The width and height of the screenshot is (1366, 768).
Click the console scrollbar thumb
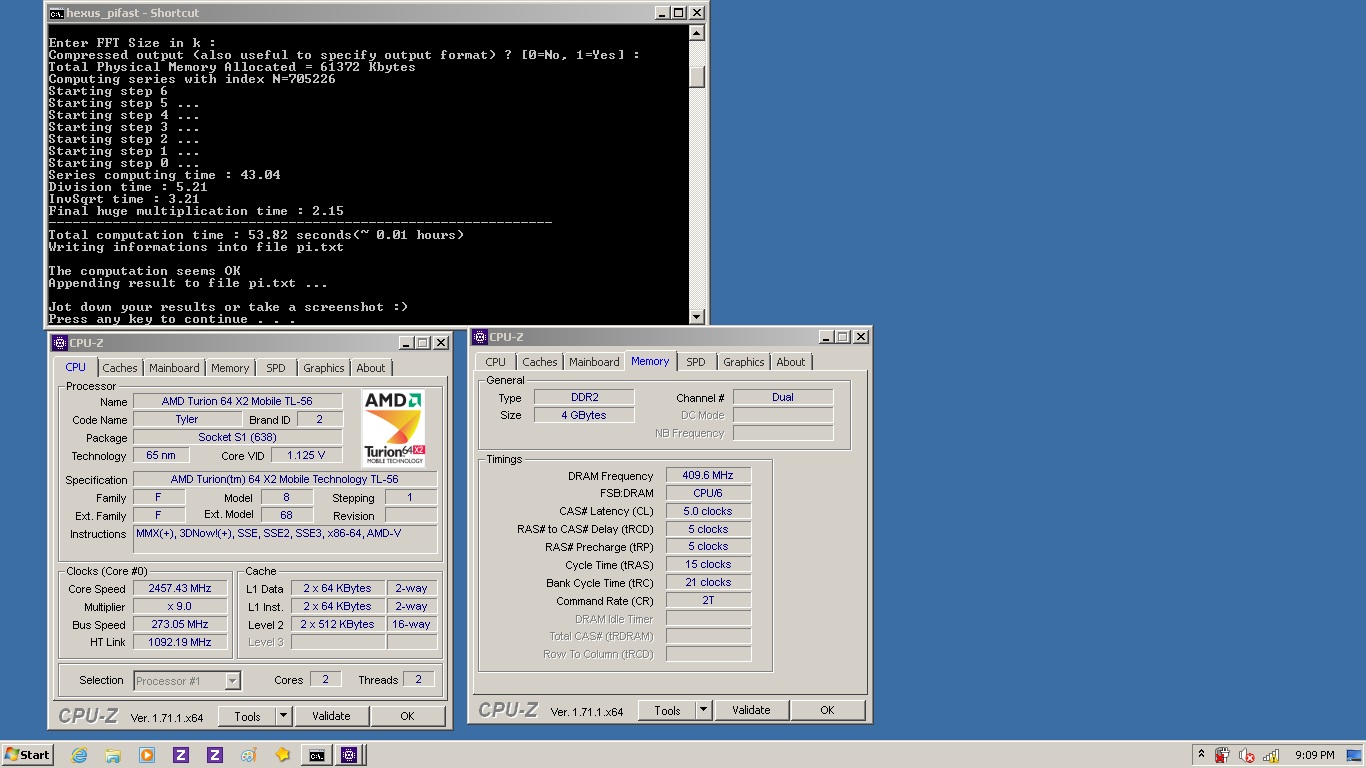[x=697, y=77]
